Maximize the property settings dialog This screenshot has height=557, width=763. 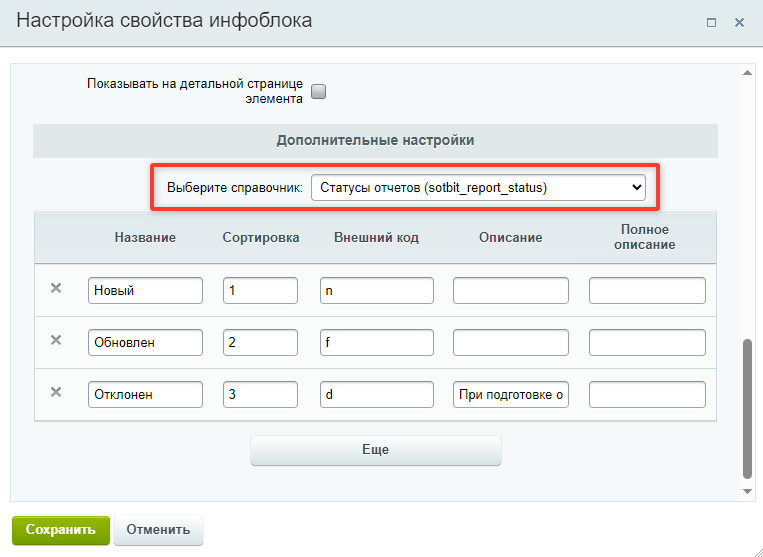click(711, 23)
